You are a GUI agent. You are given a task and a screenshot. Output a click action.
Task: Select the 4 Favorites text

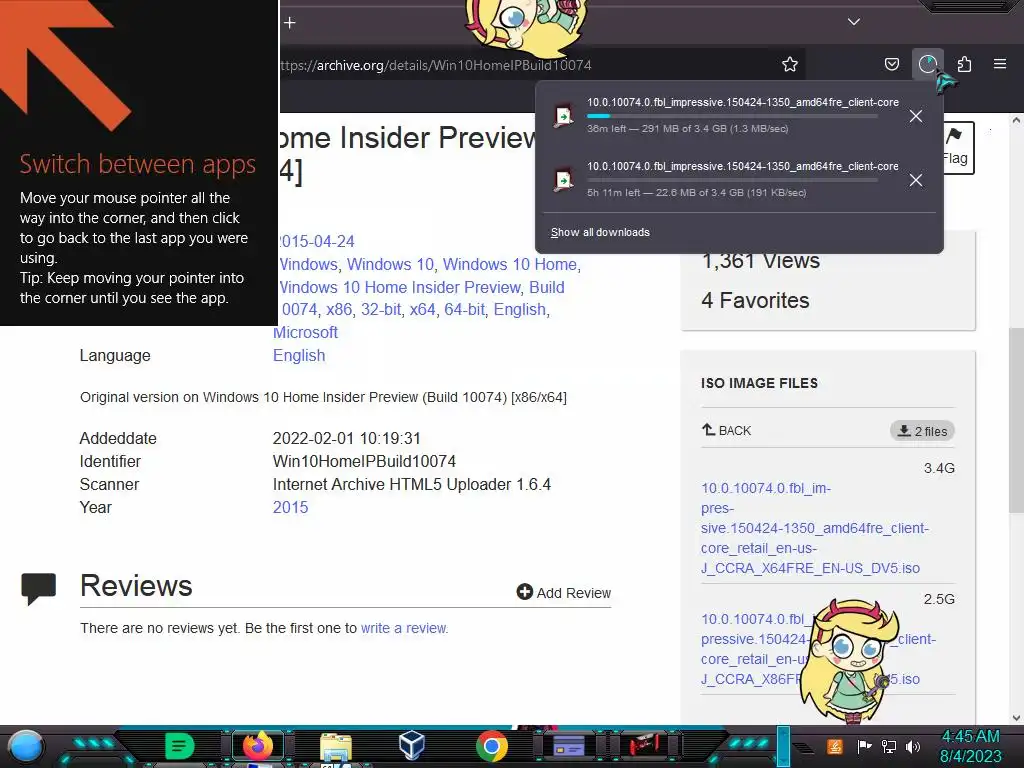coord(755,300)
